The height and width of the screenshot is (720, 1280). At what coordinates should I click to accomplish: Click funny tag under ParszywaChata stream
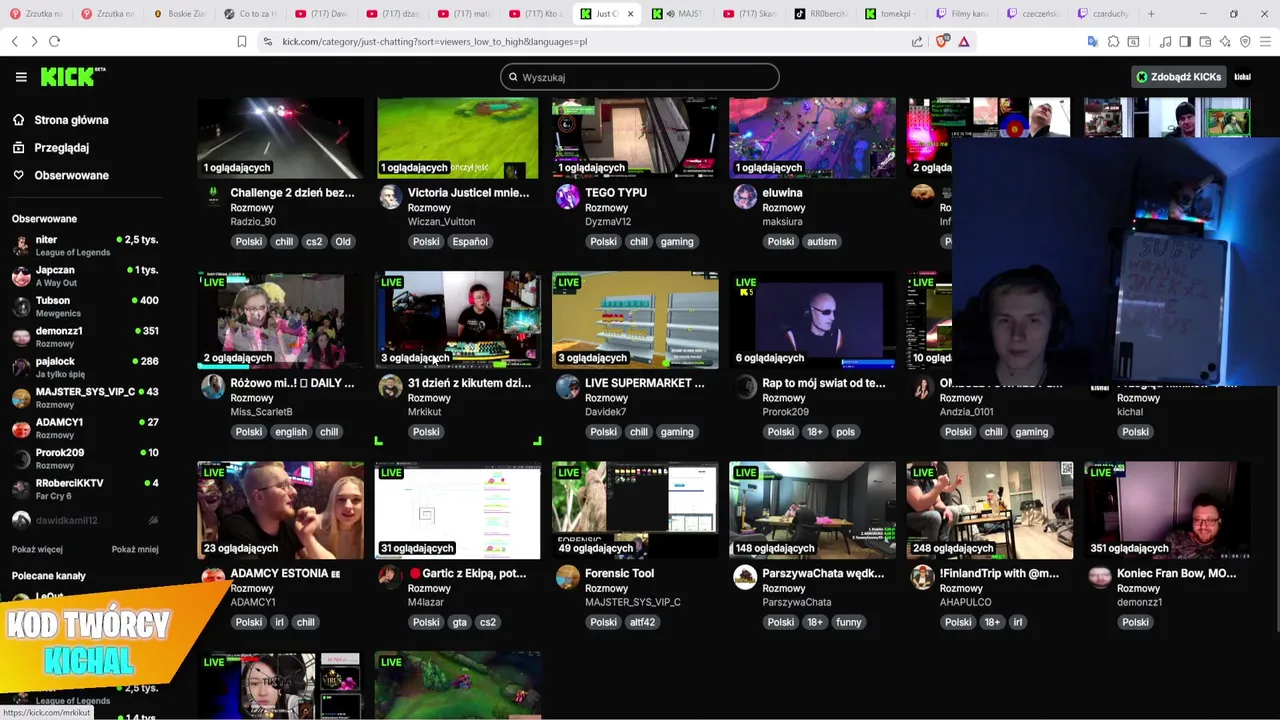(848, 622)
